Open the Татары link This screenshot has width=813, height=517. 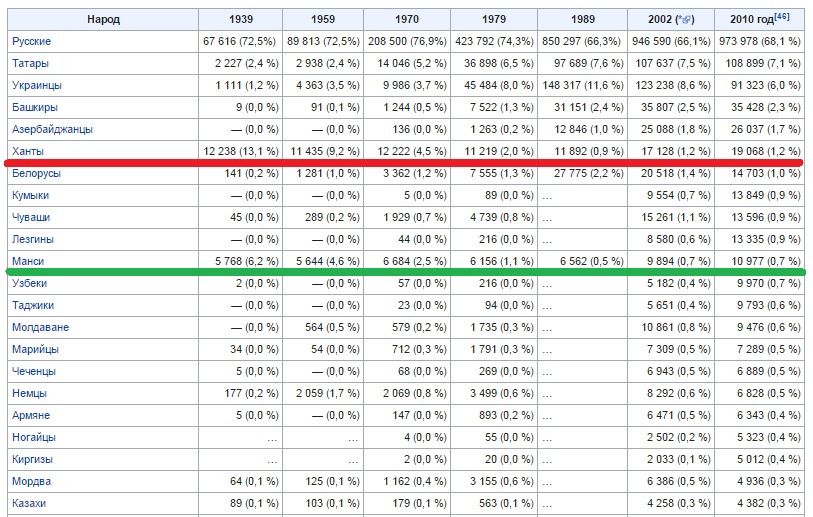pos(30,63)
